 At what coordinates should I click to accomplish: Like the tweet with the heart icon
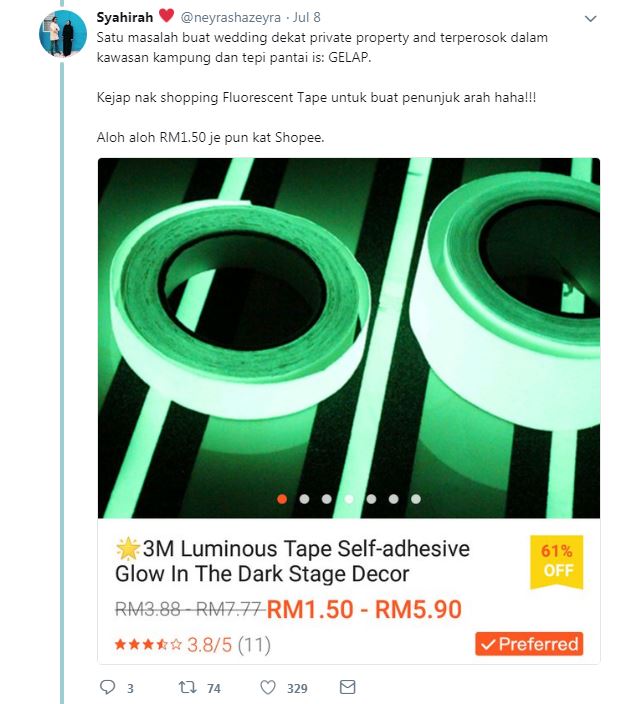click(268, 687)
